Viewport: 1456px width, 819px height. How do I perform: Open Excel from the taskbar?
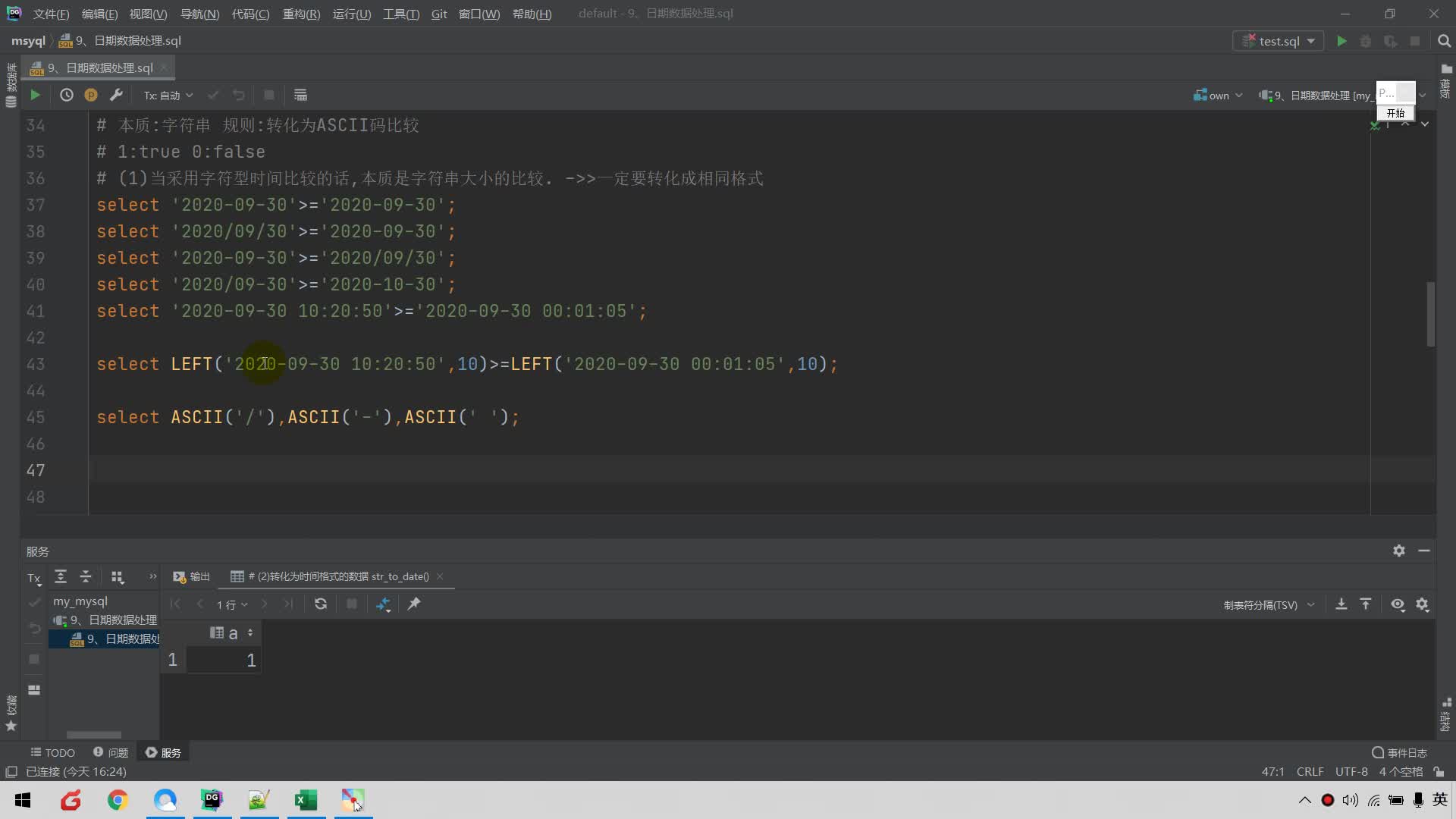[306, 799]
